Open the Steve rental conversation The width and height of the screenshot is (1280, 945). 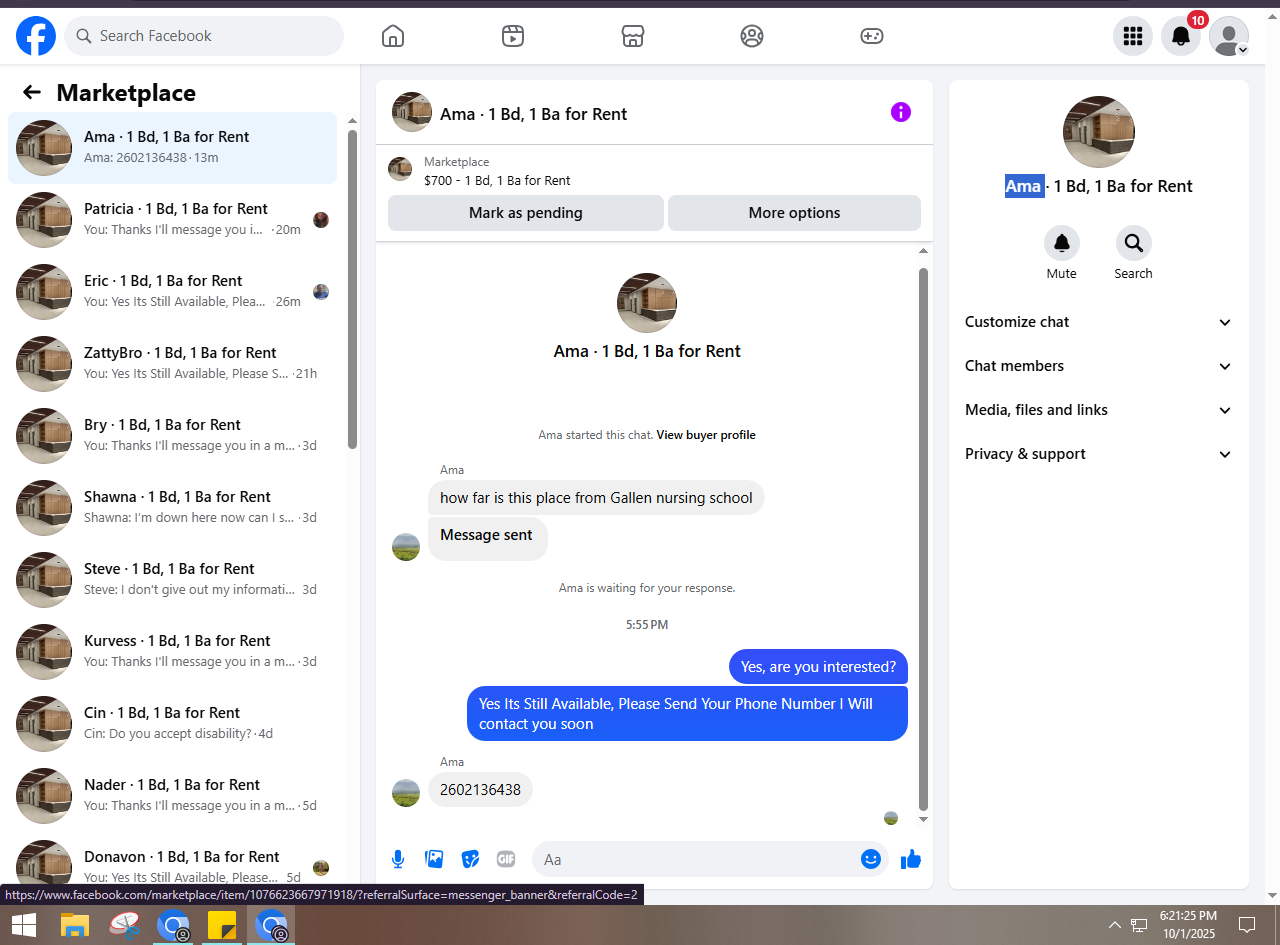[173, 580]
